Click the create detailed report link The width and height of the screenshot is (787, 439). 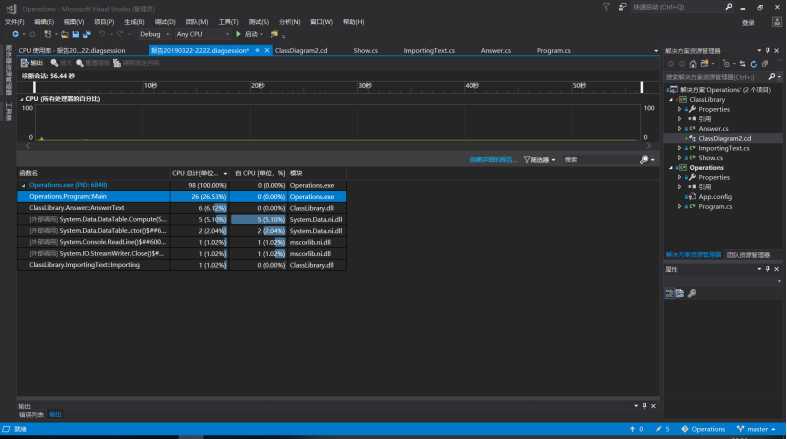point(492,160)
